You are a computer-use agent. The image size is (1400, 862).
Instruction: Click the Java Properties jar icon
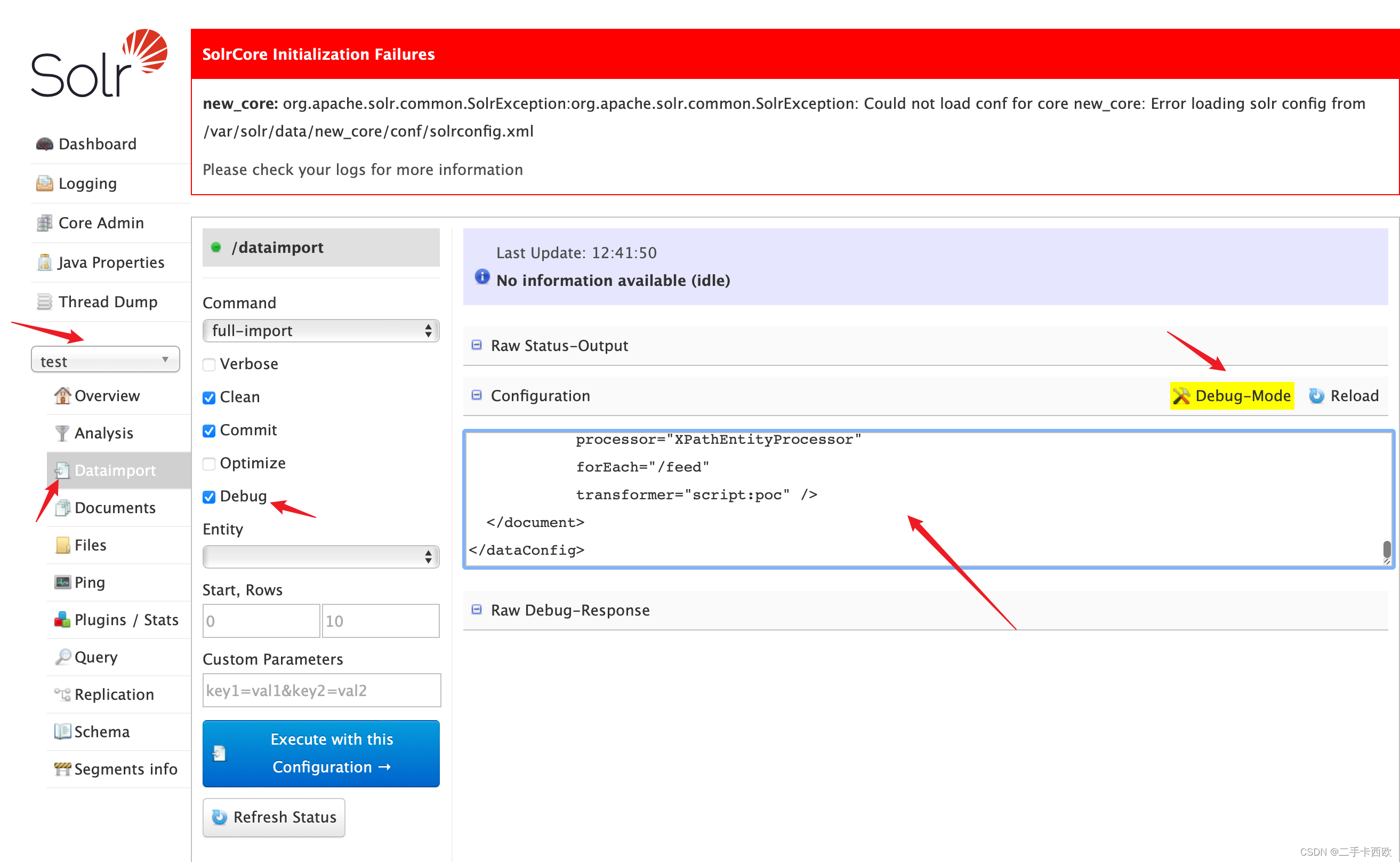coord(44,262)
